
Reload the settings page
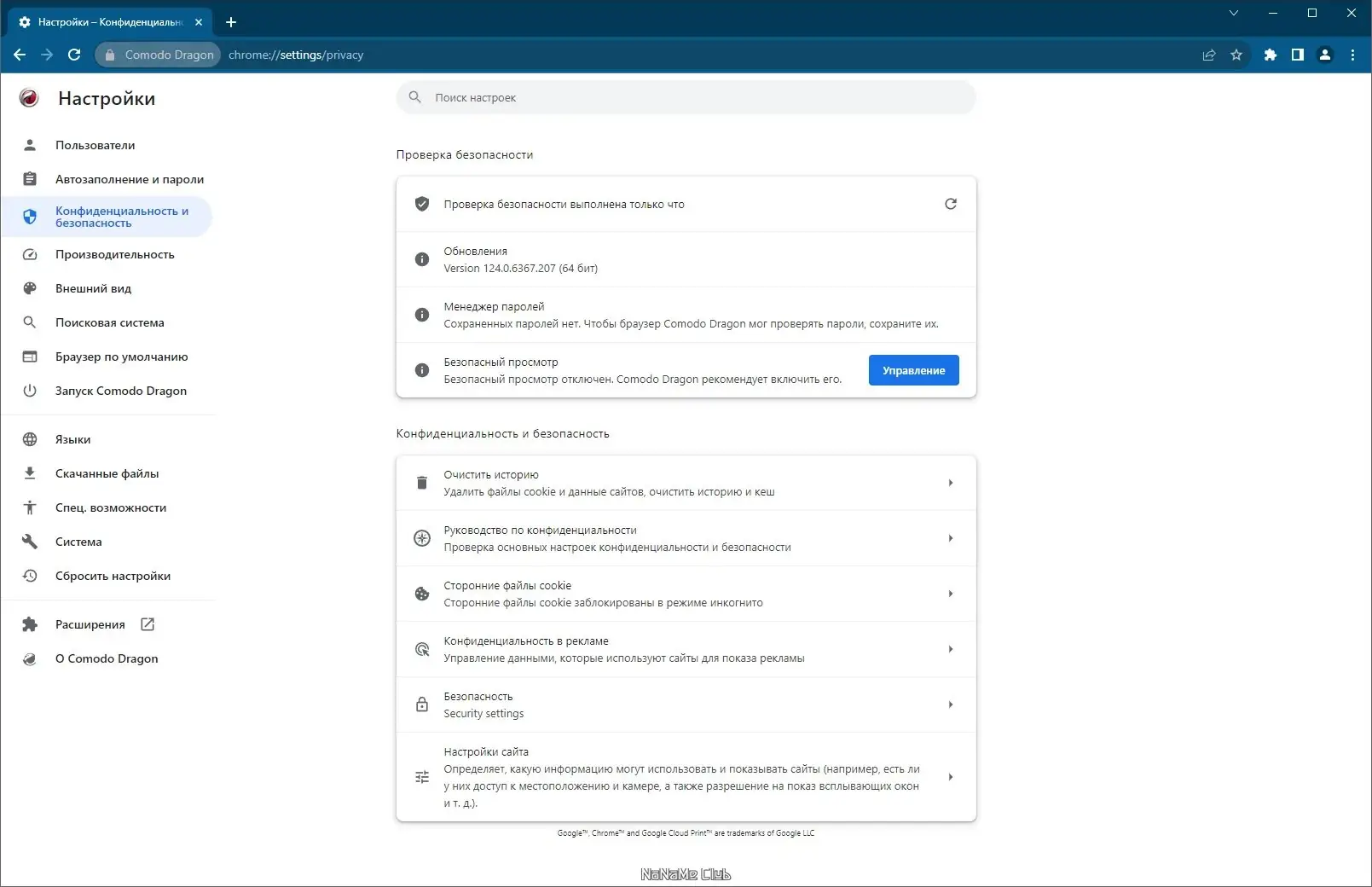coord(74,55)
